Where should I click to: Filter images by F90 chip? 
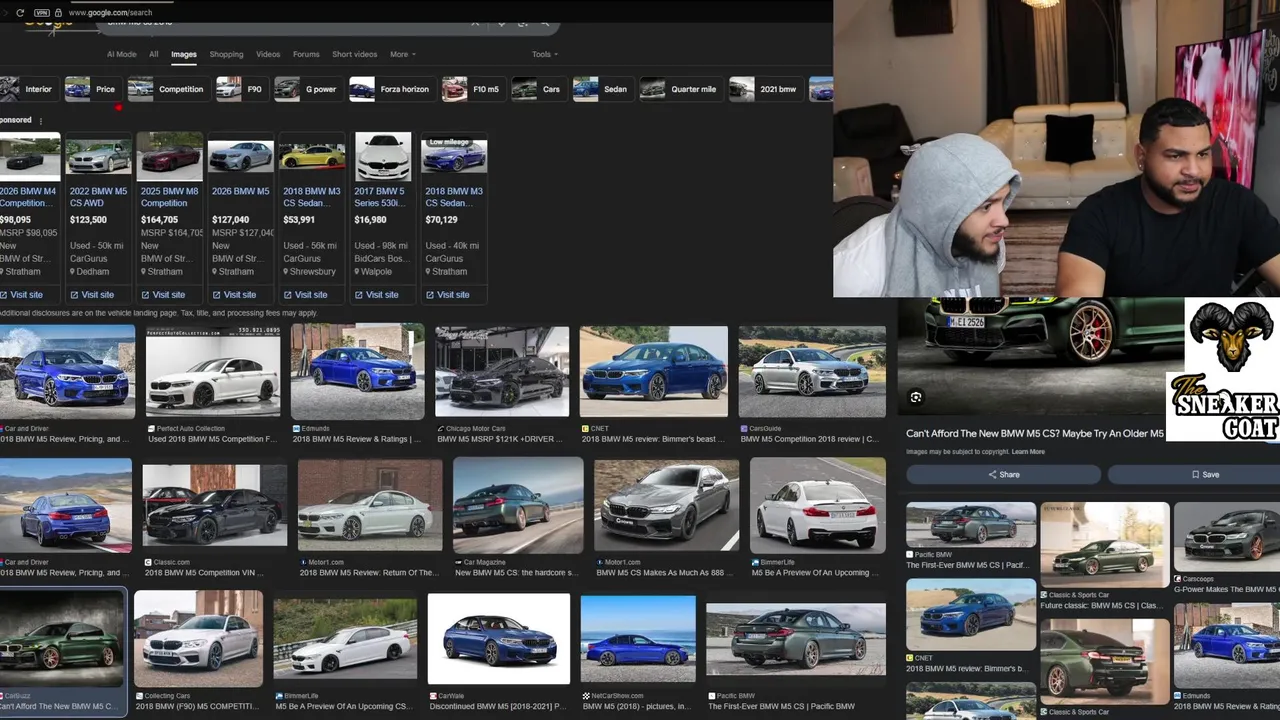pos(241,89)
